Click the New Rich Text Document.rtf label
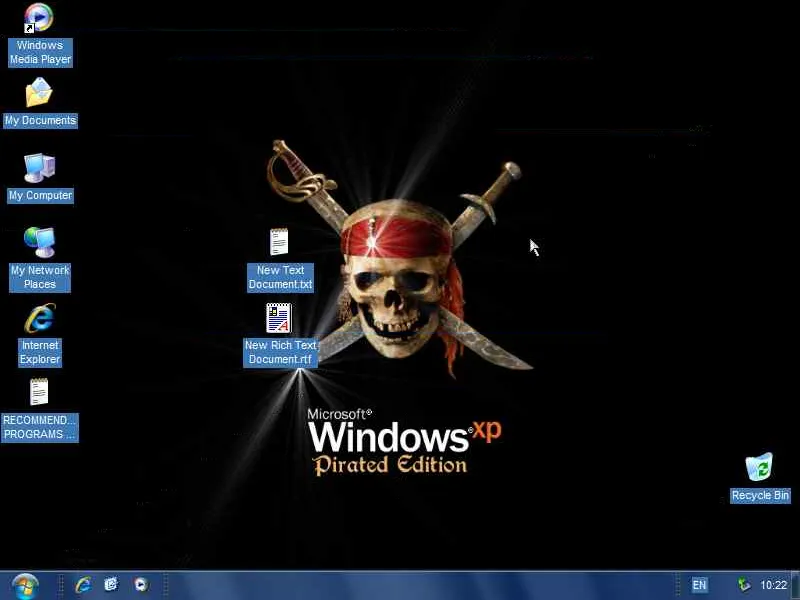800x600 pixels. pos(281,353)
